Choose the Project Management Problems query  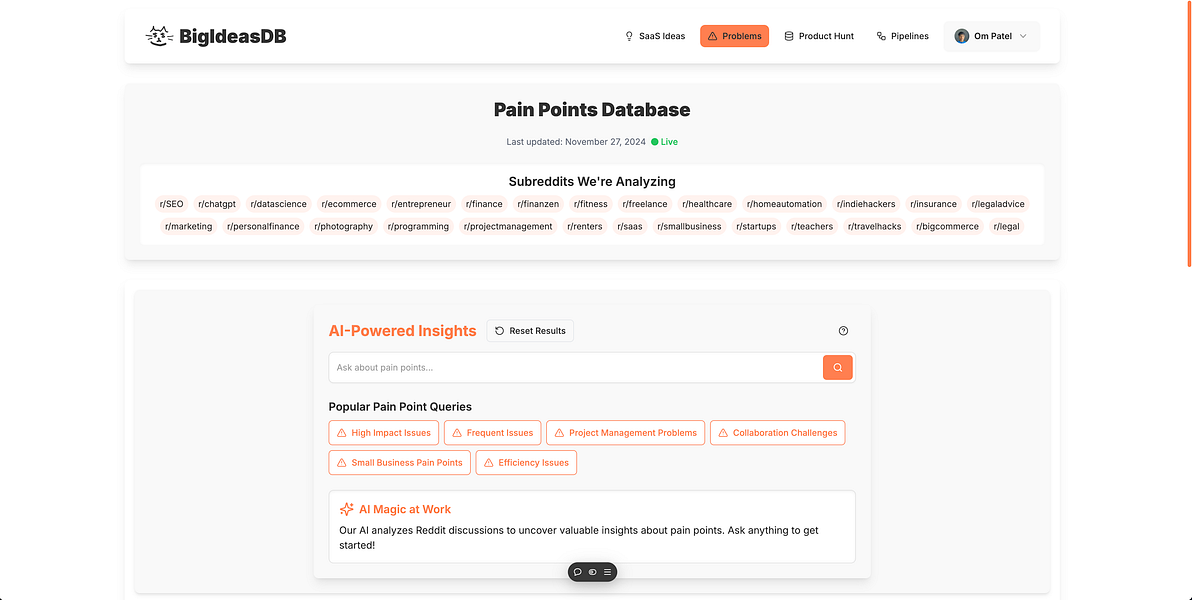click(x=626, y=433)
